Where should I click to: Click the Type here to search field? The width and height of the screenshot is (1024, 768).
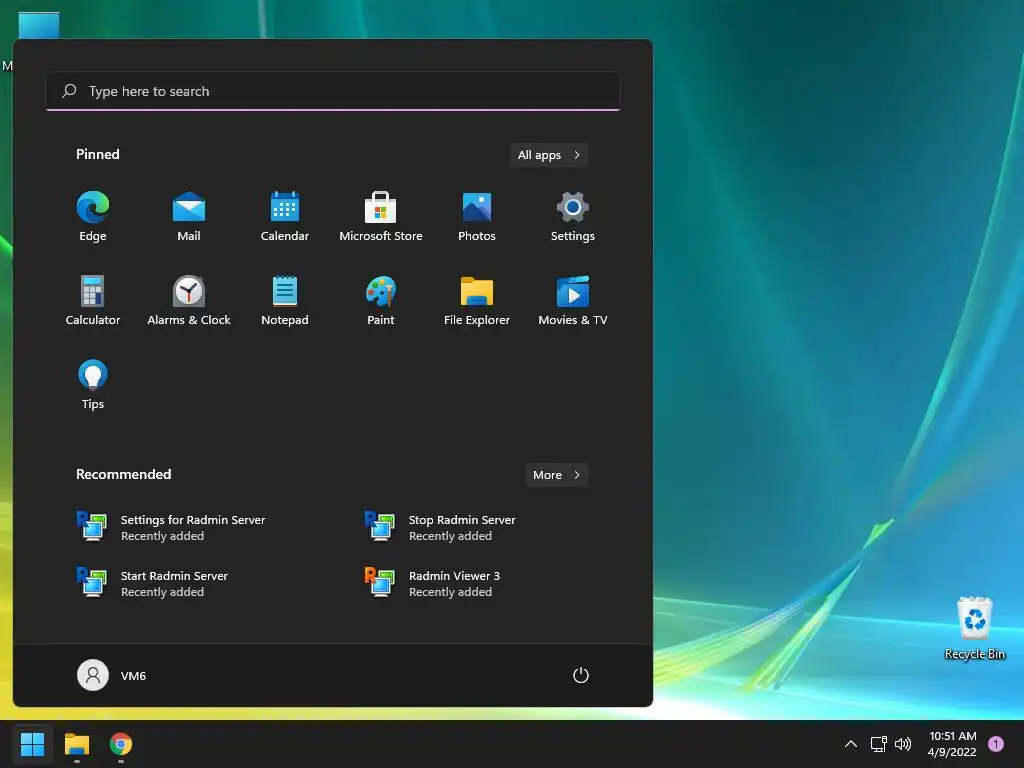(x=332, y=91)
